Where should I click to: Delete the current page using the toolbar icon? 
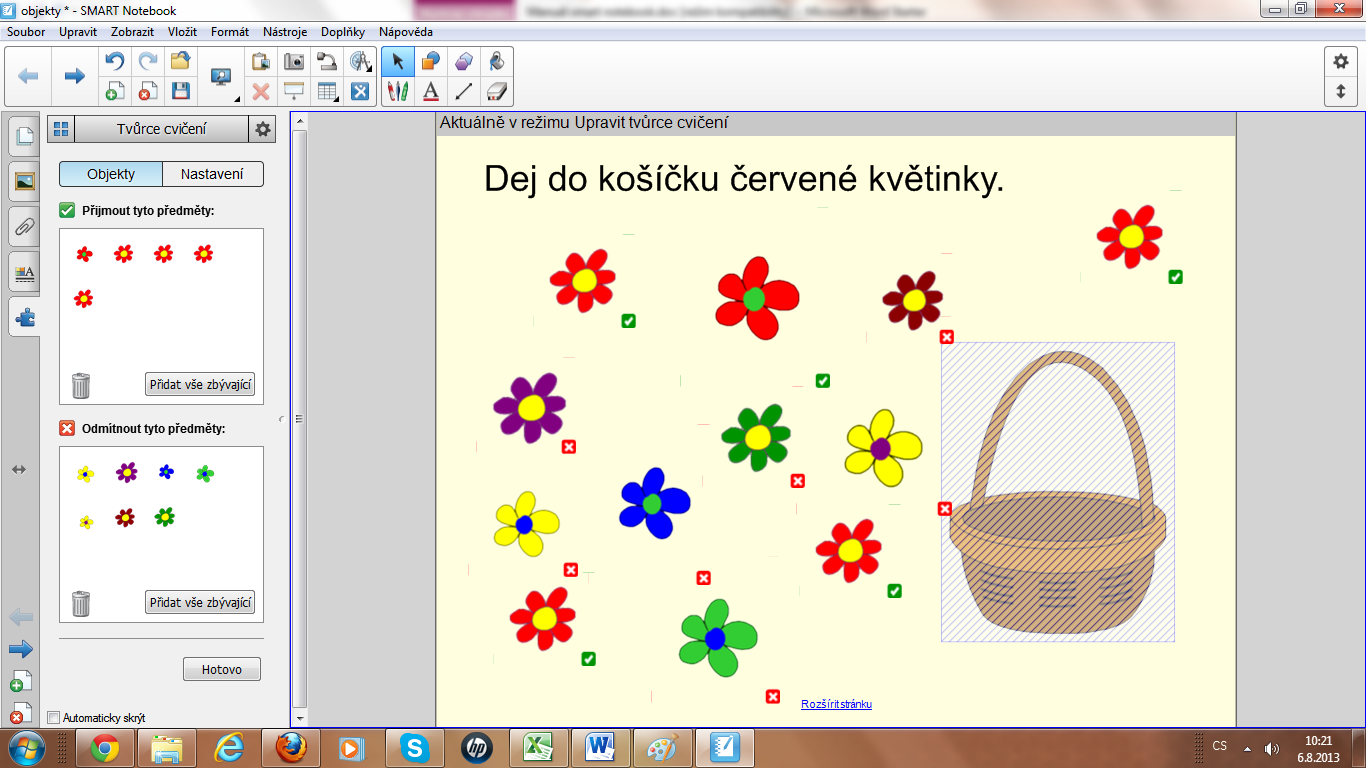(147, 91)
